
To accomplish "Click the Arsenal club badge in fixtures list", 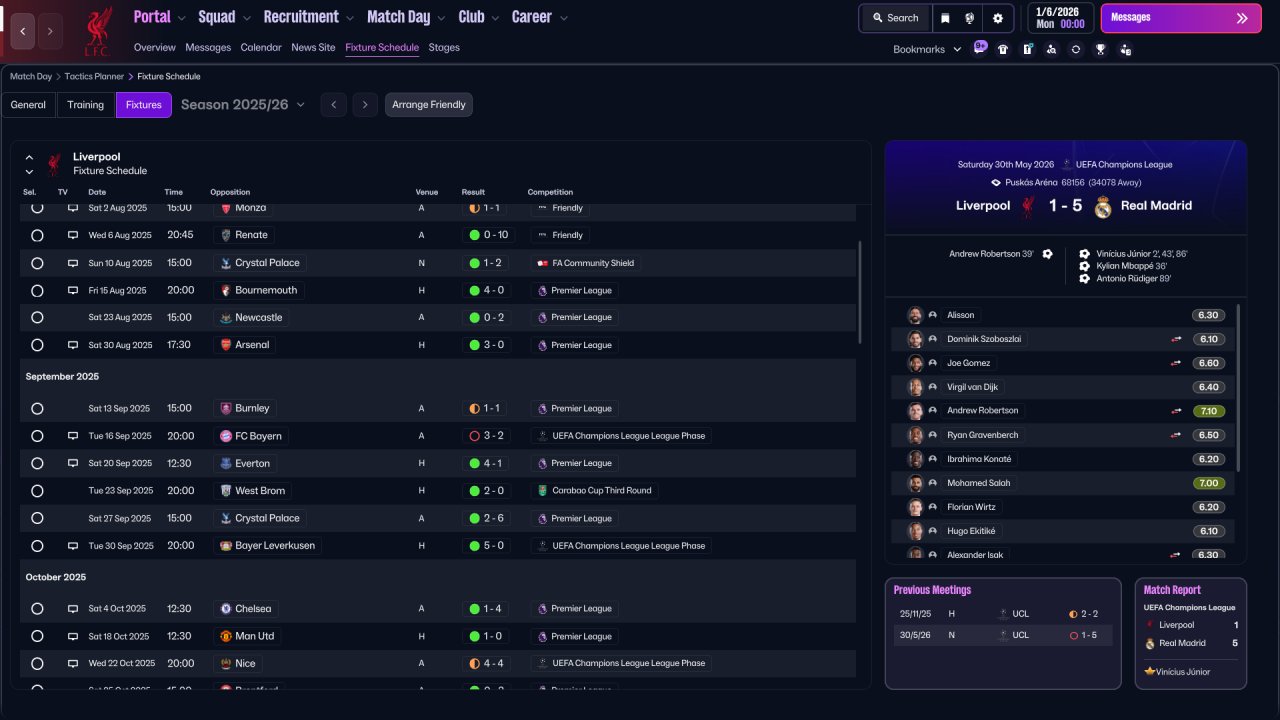I will (226, 345).
